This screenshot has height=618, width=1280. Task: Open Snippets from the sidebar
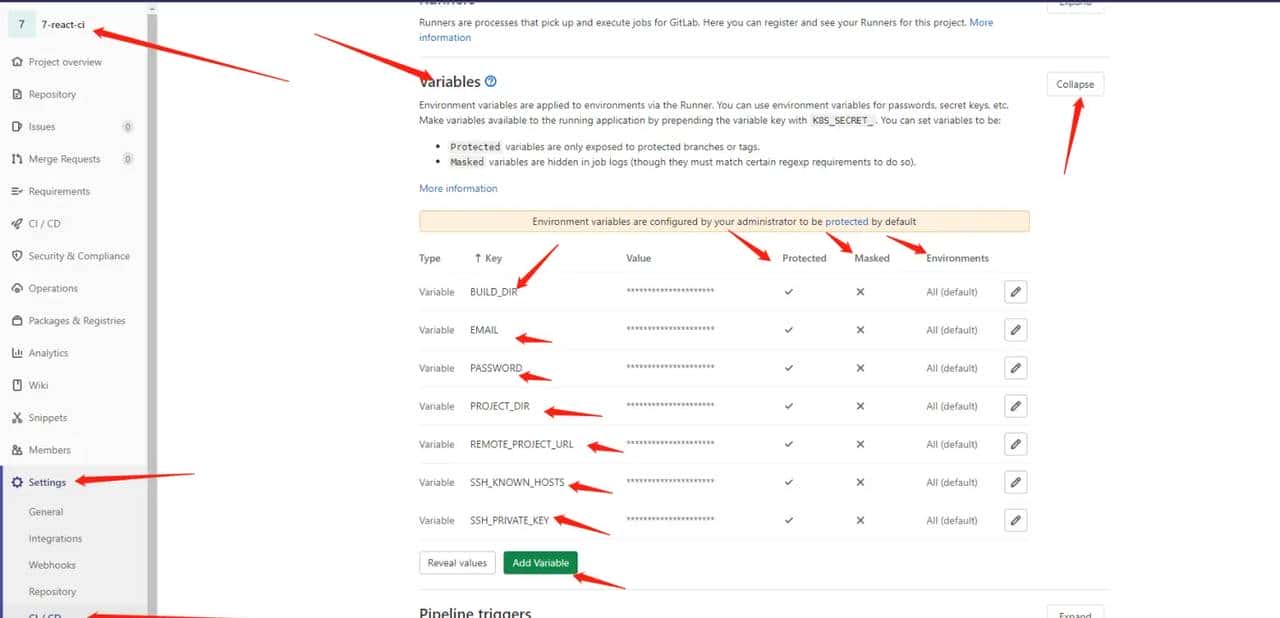(47, 418)
